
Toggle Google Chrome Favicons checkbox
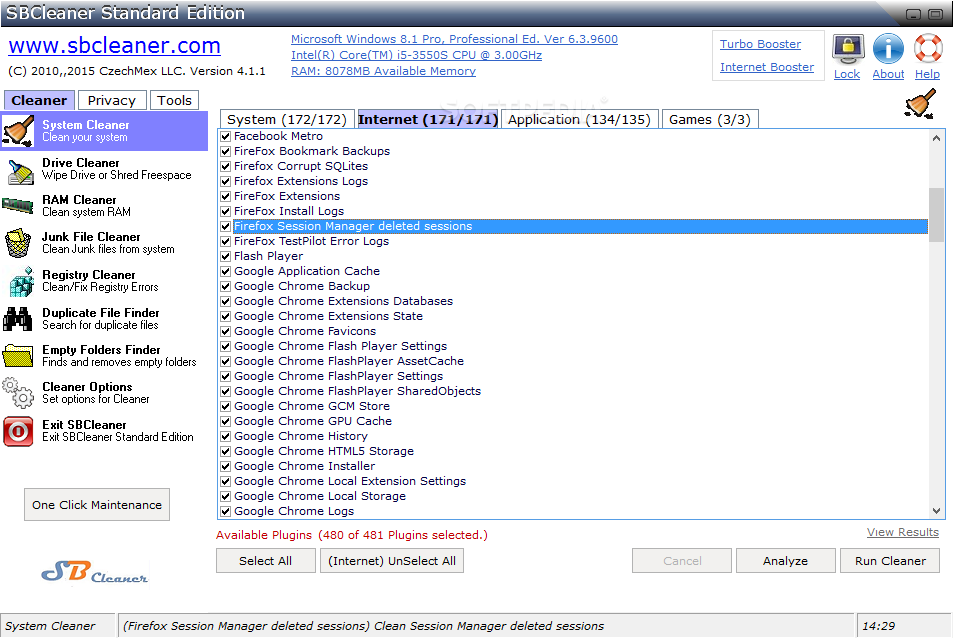coord(225,331)
